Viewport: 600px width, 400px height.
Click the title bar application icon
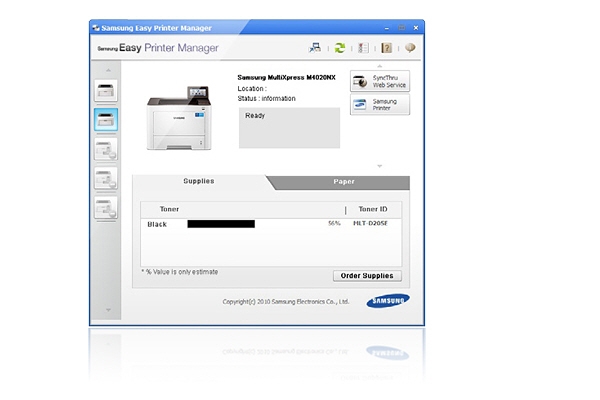tap(96, 28)
